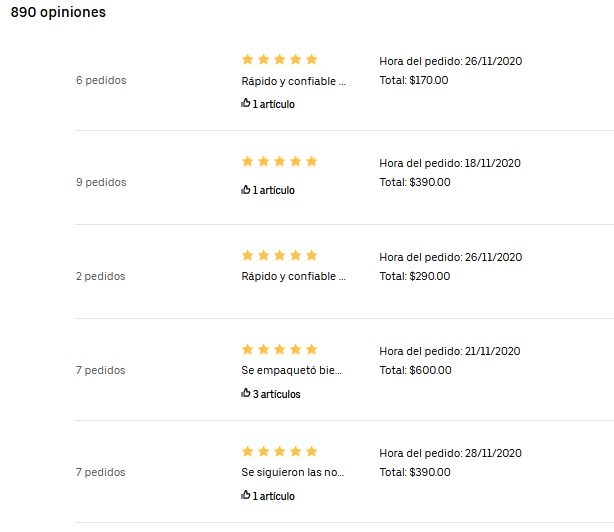Viewport: 614px width, 532px height.
Task: Expand the truncated "Se empaquetó bie..." comment
Action: (292, 370)
